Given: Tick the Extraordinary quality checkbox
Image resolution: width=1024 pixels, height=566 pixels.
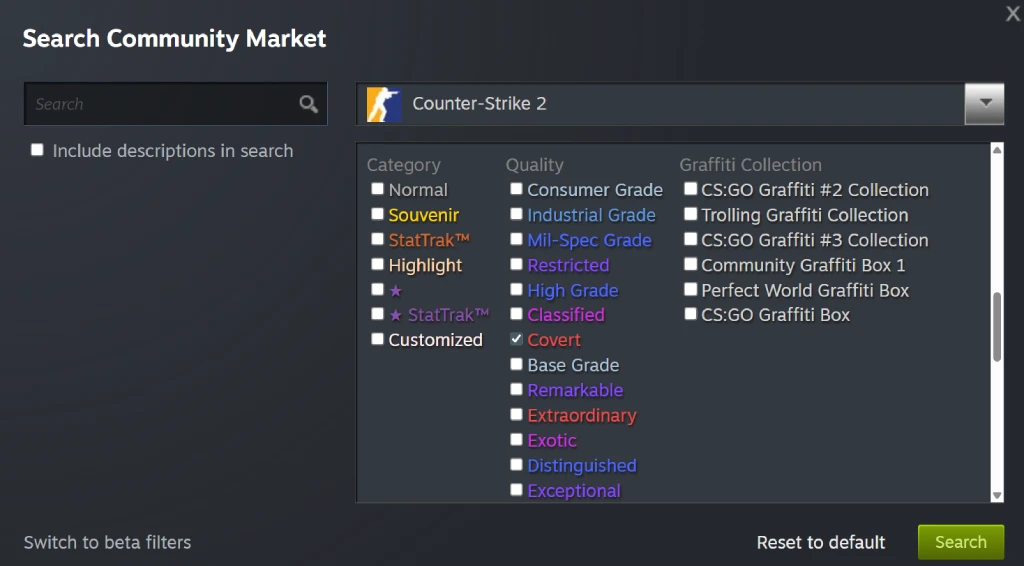Looking at the screenshot, I should tap(517, 415).
